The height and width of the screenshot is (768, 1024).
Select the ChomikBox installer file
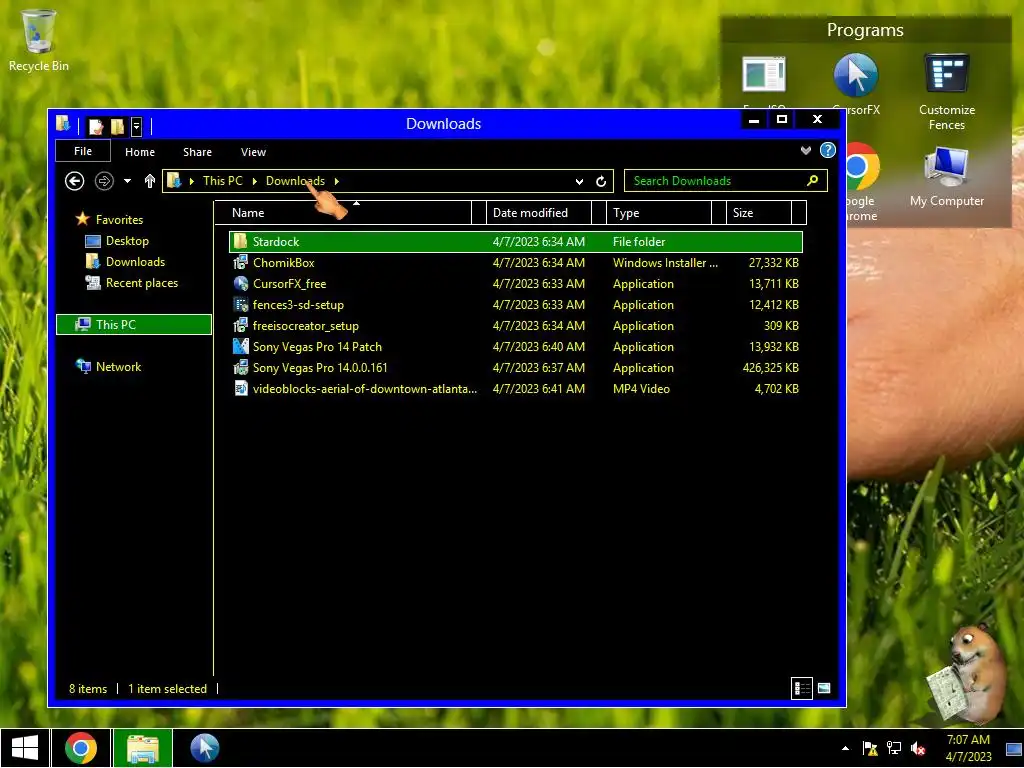click(x=515, y=263)
